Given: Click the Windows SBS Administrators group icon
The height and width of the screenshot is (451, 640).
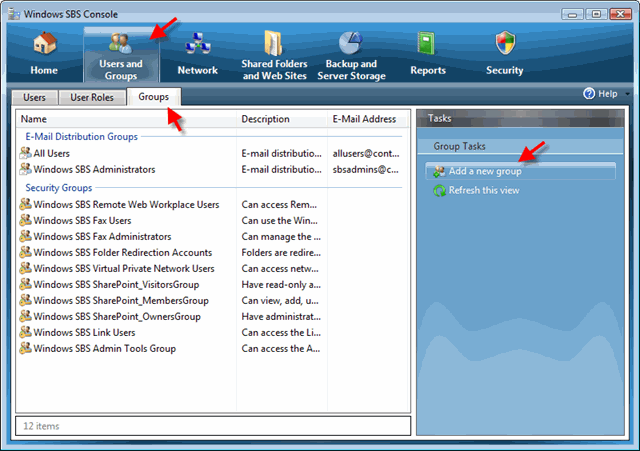Looking at the screenshot, I should click(x=25, y=169).
